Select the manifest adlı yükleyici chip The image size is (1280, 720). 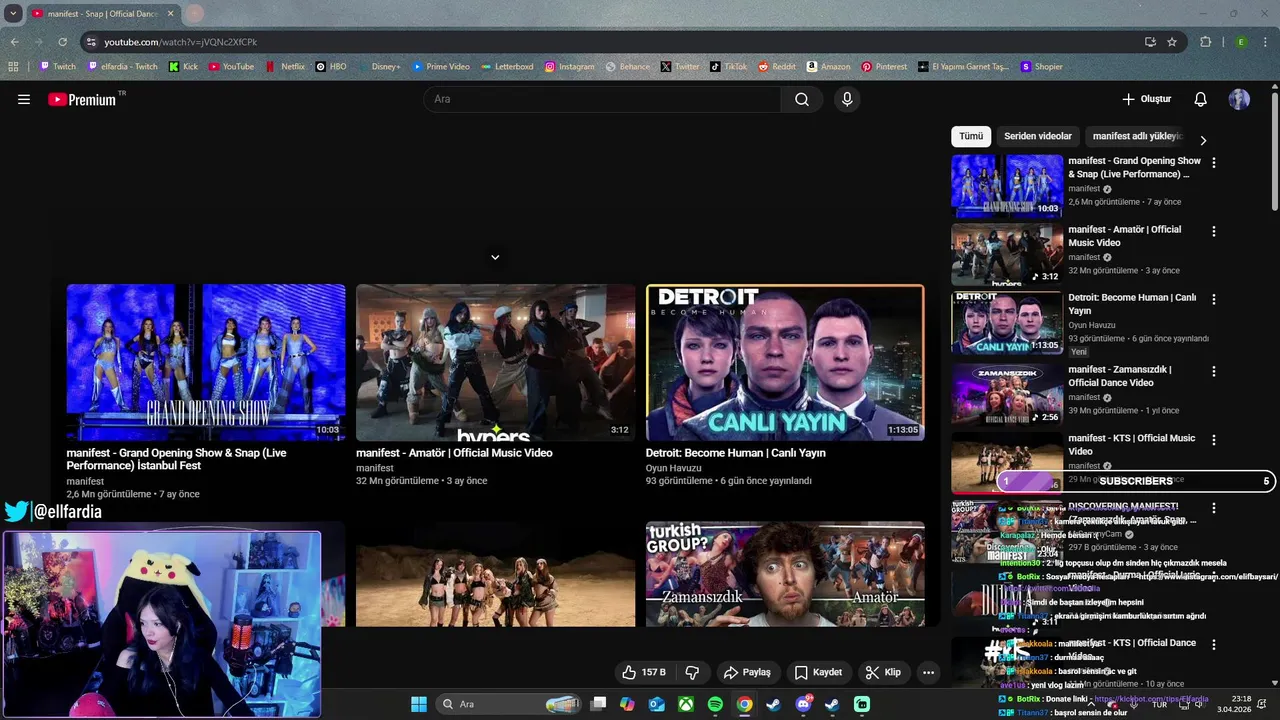1137,136
